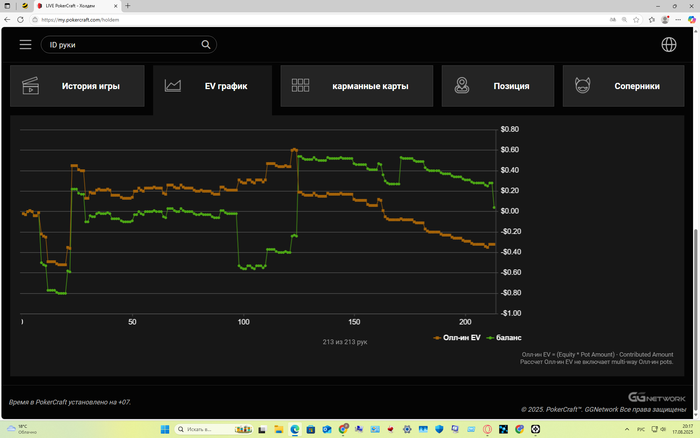This screenshot has height=438, width=700.
Task: View site information lock icon
Action: (x=35, y=20)
